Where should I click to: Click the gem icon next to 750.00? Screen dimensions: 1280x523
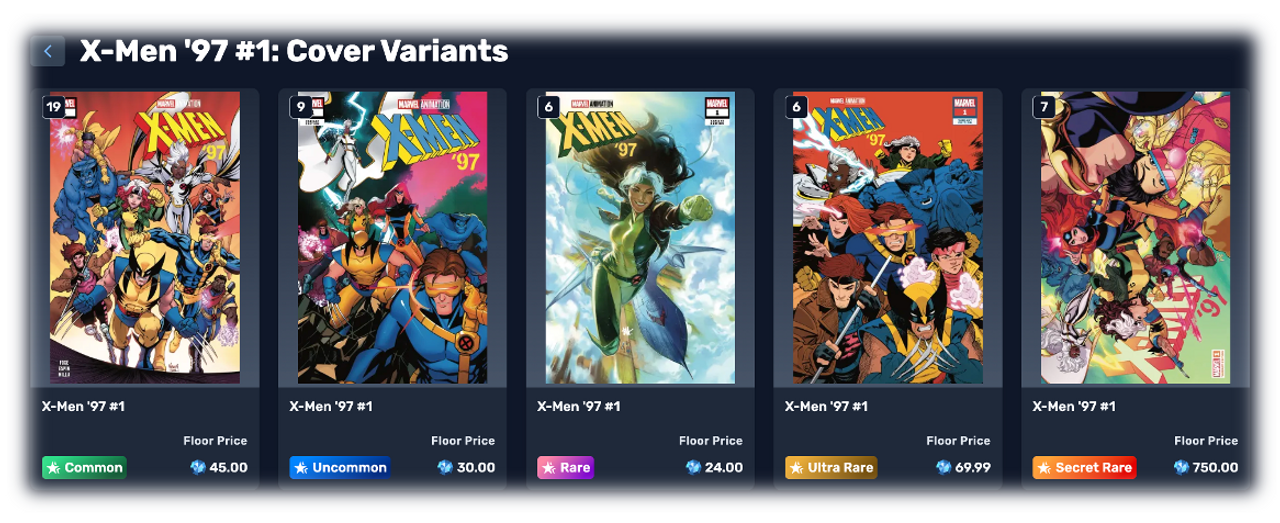pos(1181,467)
